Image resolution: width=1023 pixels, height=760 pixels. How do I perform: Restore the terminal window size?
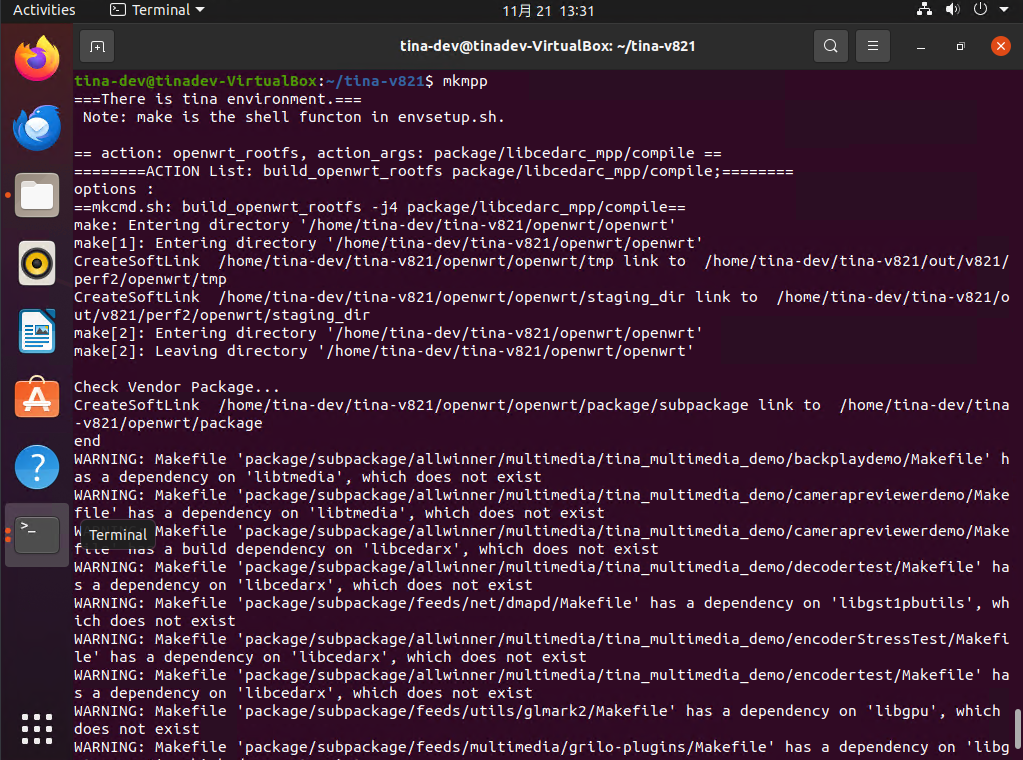960,46
